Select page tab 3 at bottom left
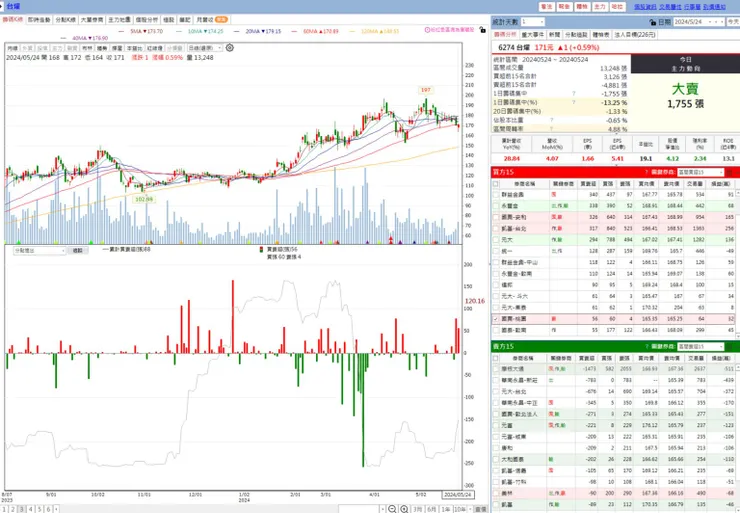 pos(21,509)
